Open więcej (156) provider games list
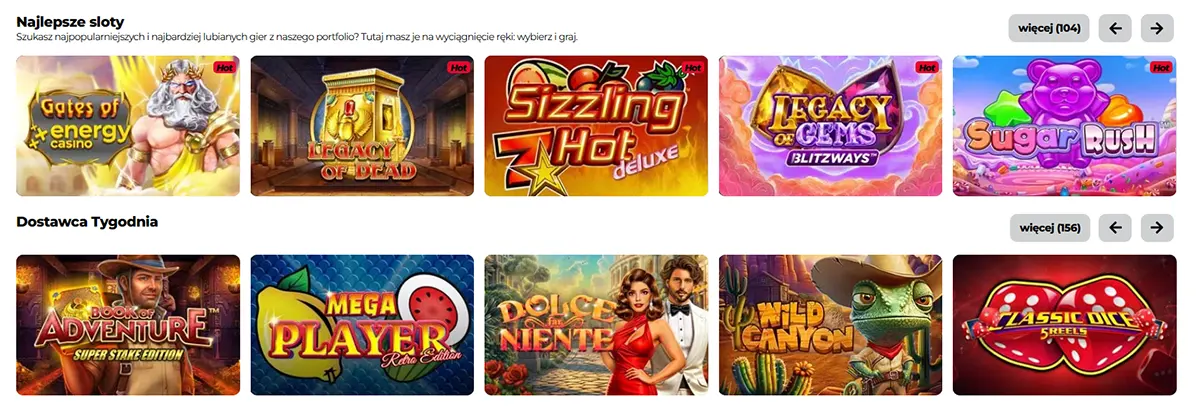 point(1049,228)
